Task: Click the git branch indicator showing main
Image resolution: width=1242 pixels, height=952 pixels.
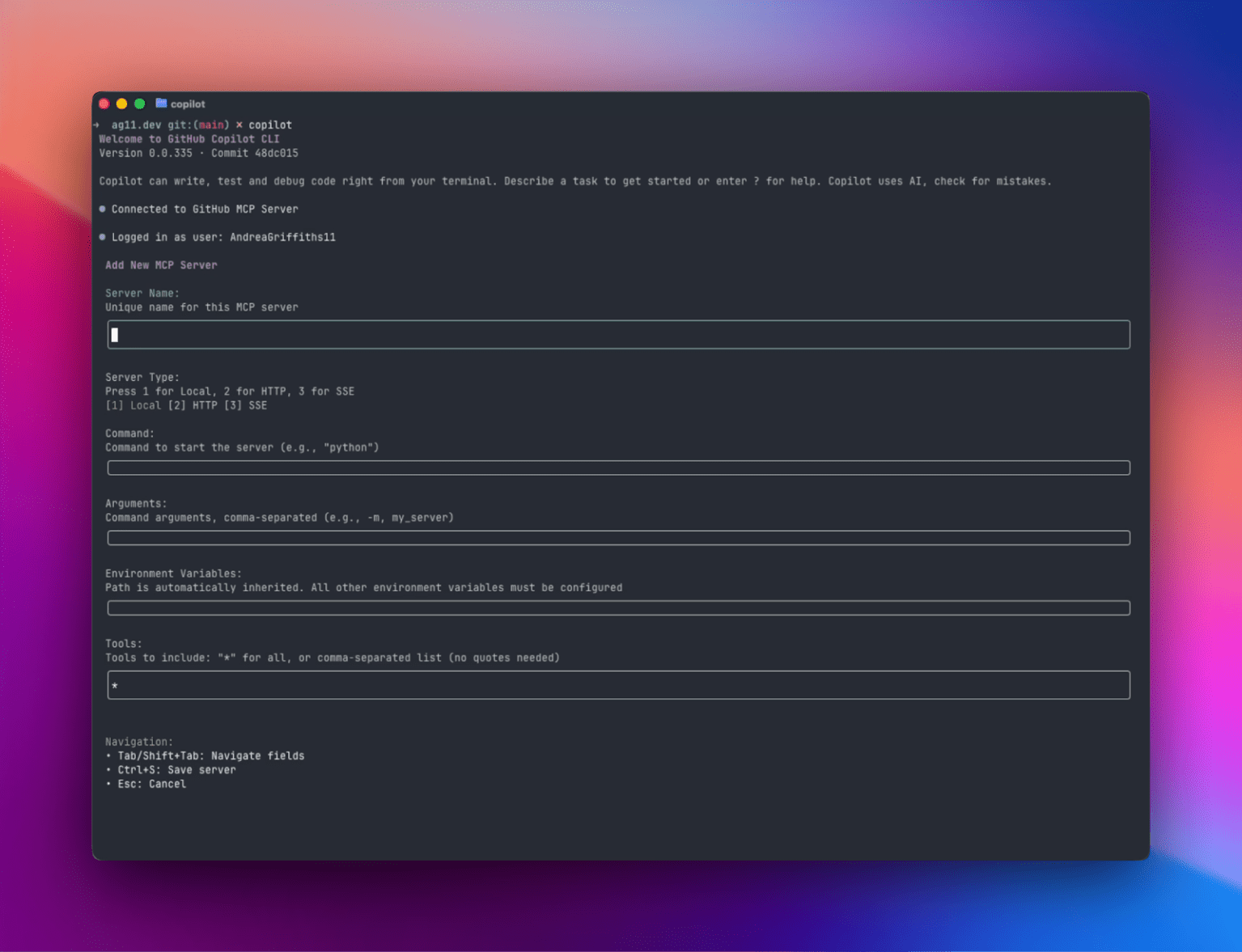Action: 211,125
